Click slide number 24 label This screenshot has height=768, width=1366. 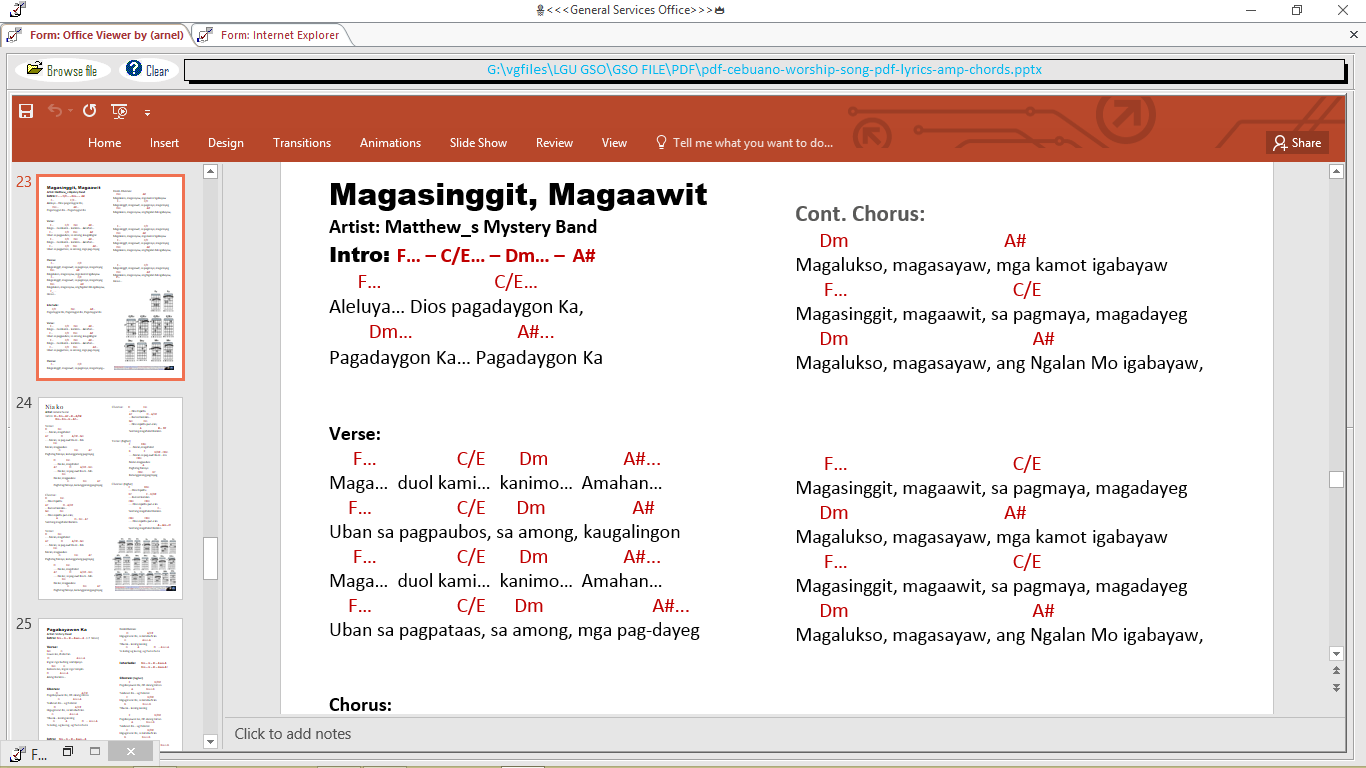[x=24, y=403]
